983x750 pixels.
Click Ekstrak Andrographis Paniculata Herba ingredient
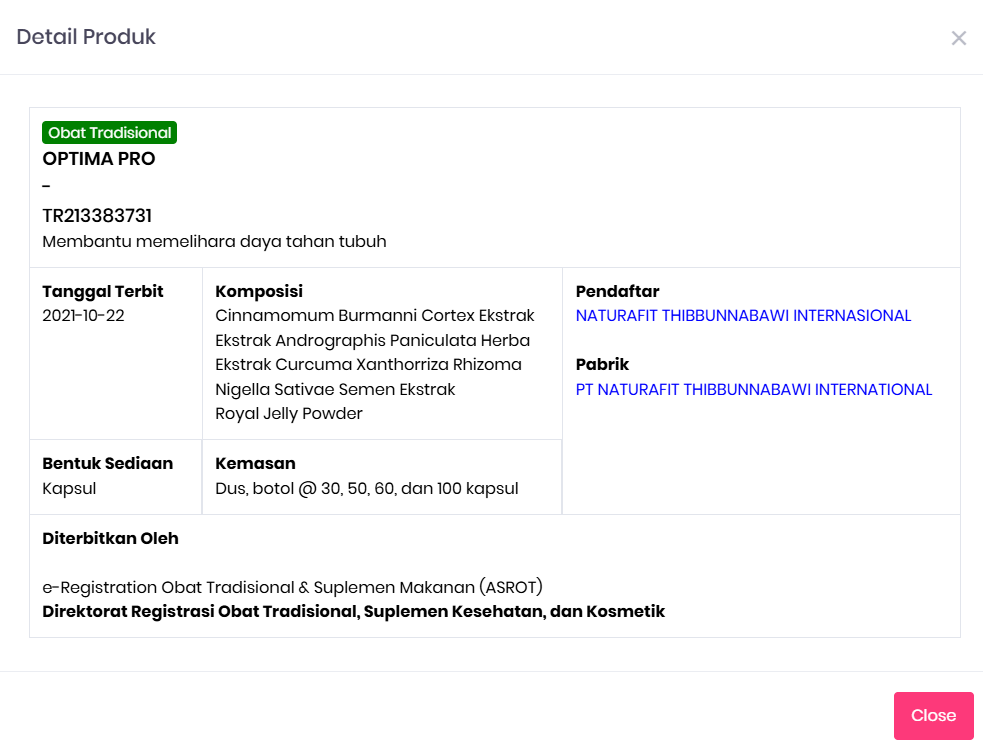372,340
